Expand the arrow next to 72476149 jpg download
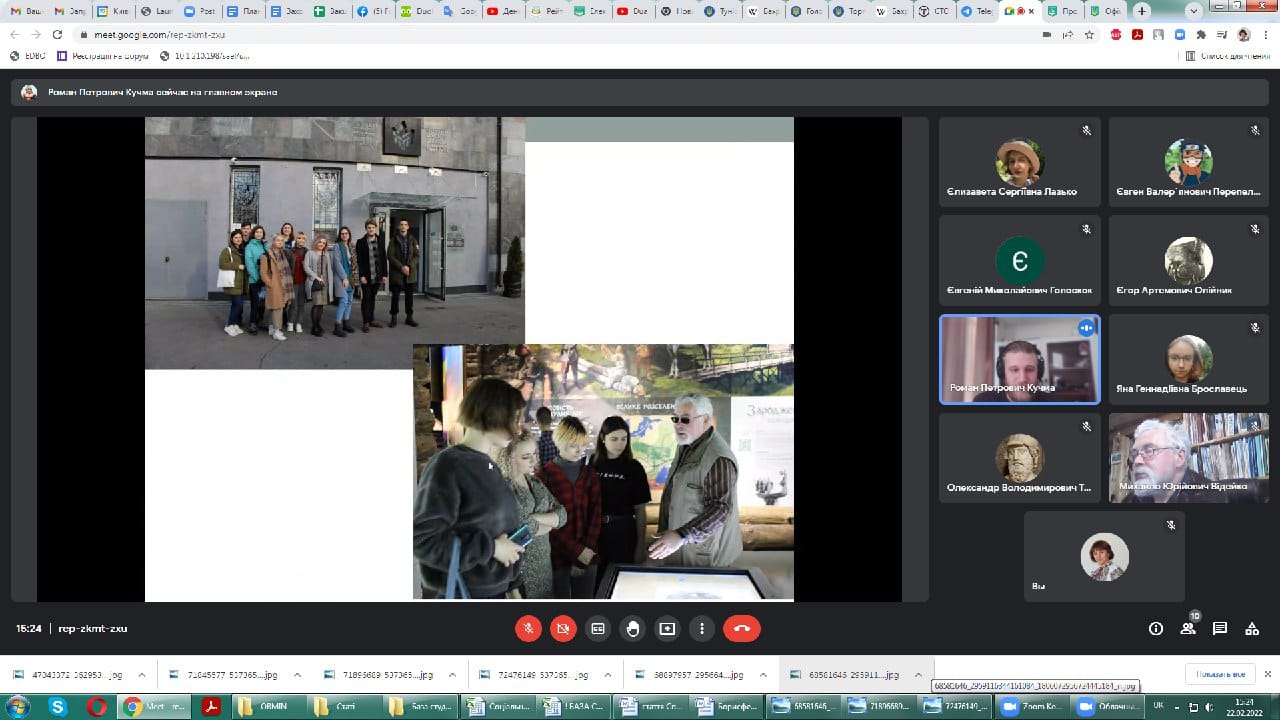The image size is (1280, 720). coord(606,675)
